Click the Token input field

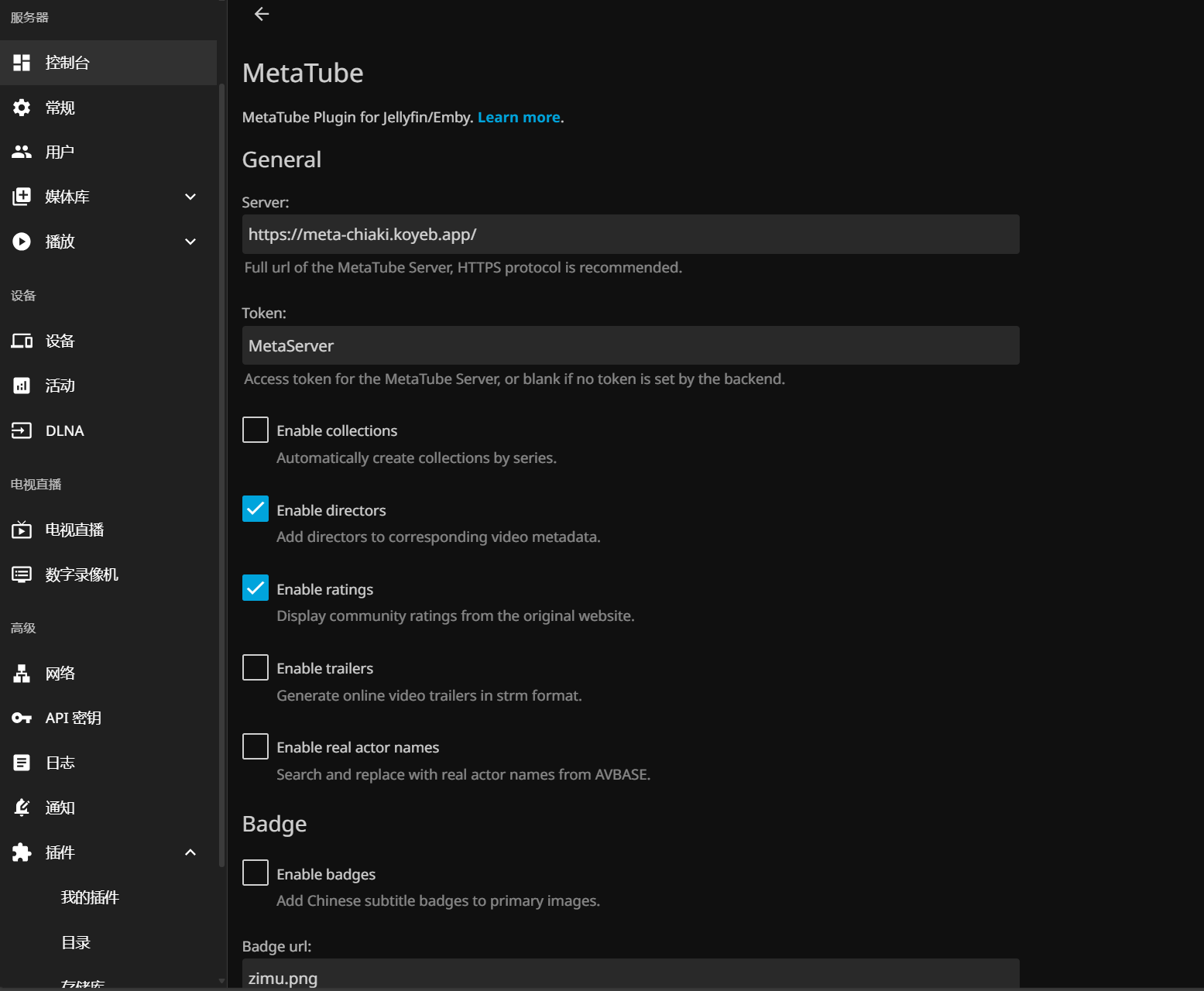coord(630,345)
